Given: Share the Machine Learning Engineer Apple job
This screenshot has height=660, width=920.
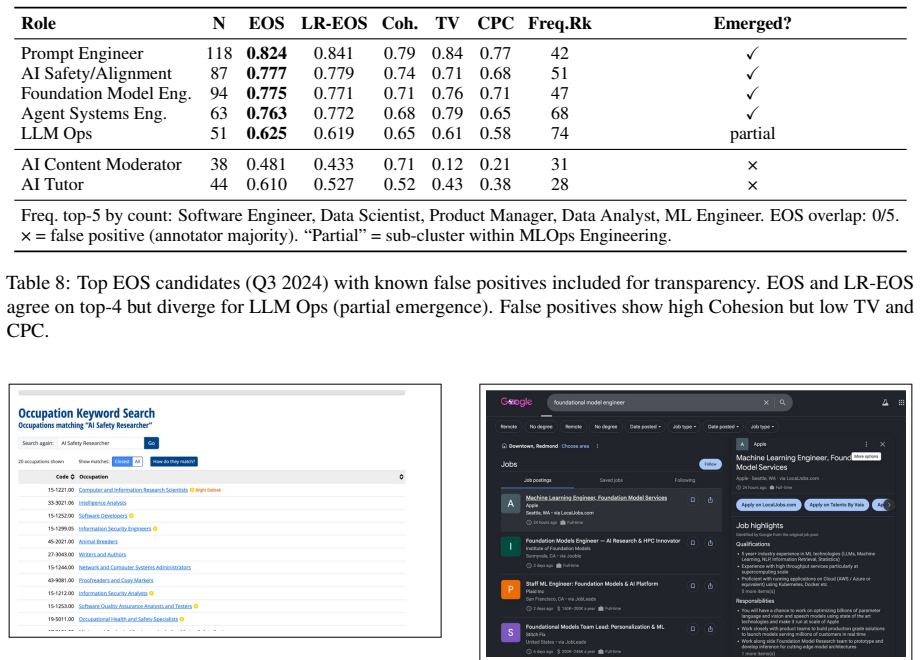Looking at the screenshot, I should (x=710, y=500).
